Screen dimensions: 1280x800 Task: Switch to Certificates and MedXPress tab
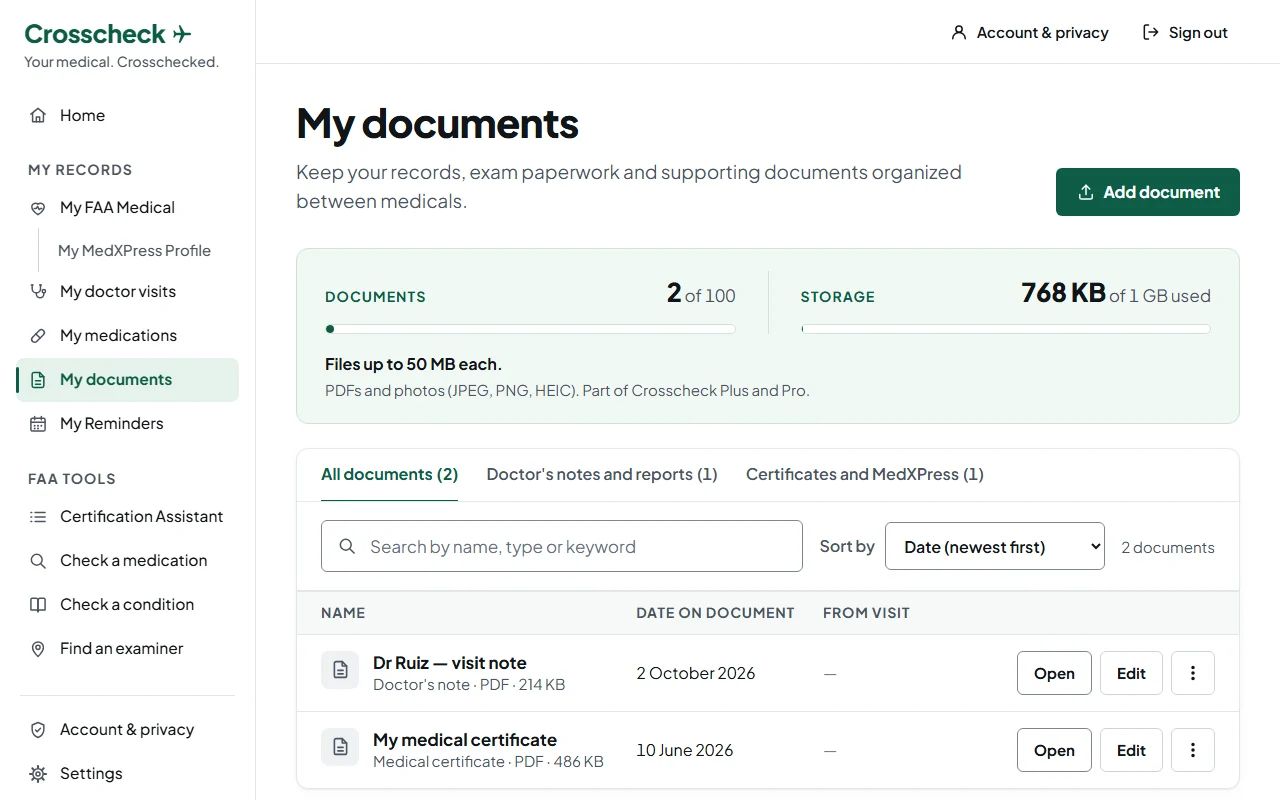tap(865, 474)
